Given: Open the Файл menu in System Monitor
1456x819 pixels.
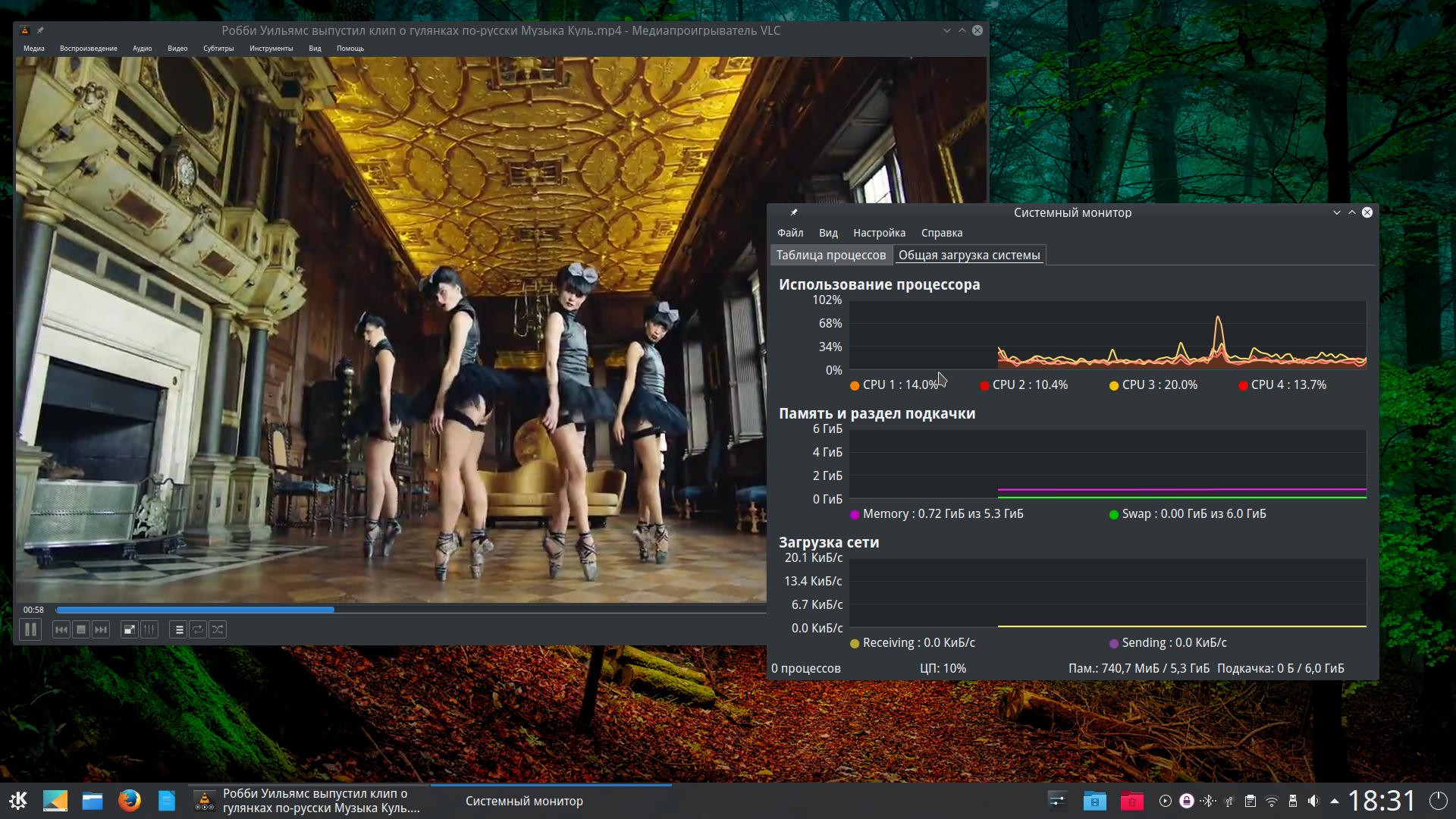Looking at the screenshot, I should 789,233.
